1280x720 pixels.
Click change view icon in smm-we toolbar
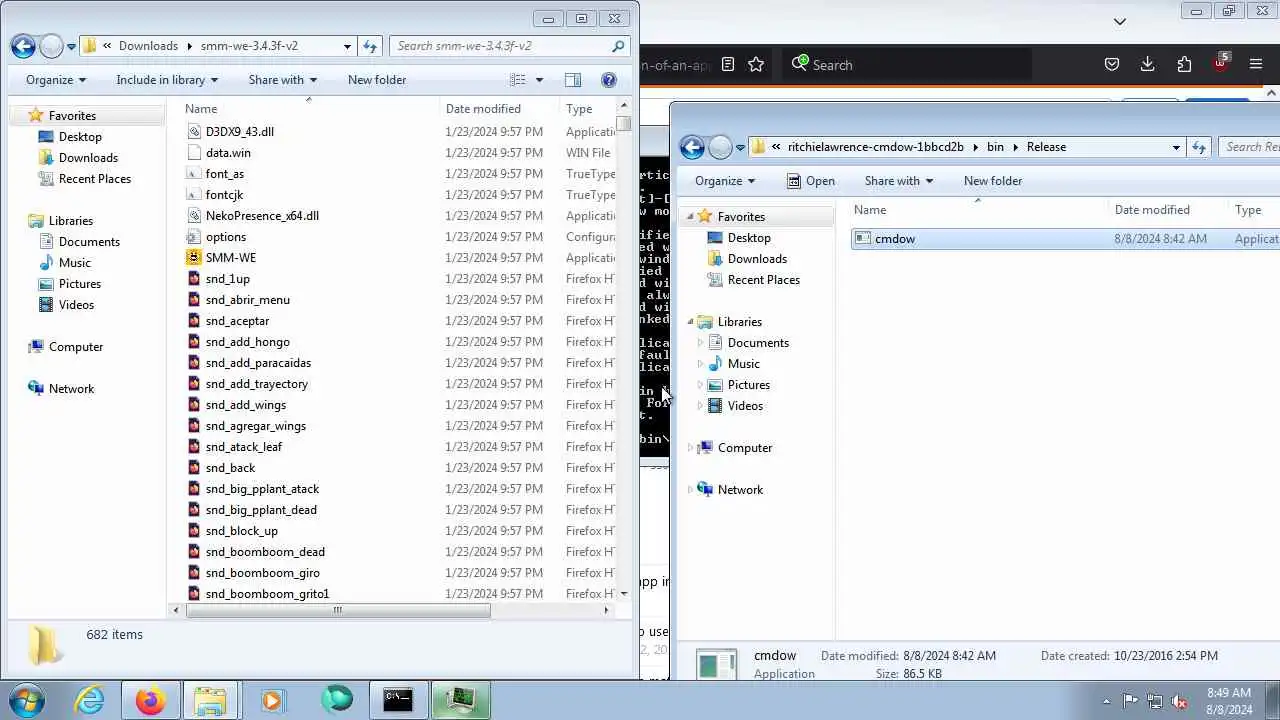[518, 80]
